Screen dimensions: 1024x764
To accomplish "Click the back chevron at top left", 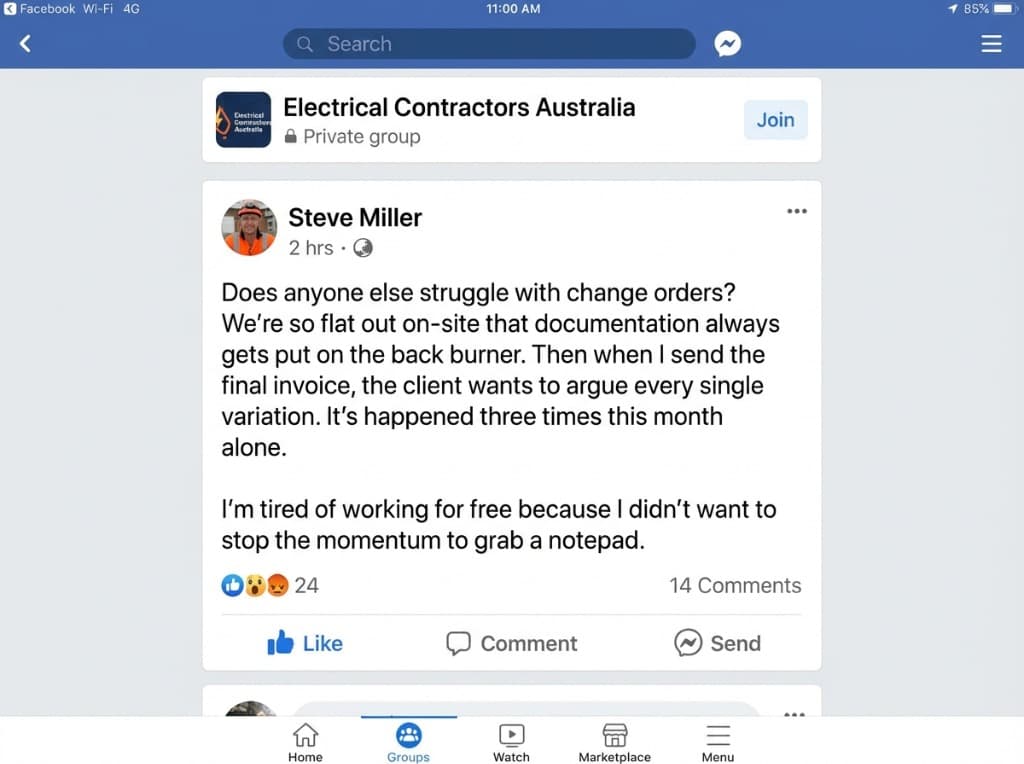I will pos(24,44).
